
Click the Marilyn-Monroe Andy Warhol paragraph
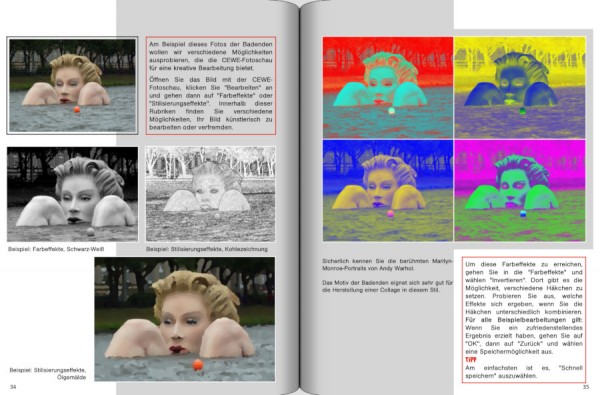tap(387, 264)
